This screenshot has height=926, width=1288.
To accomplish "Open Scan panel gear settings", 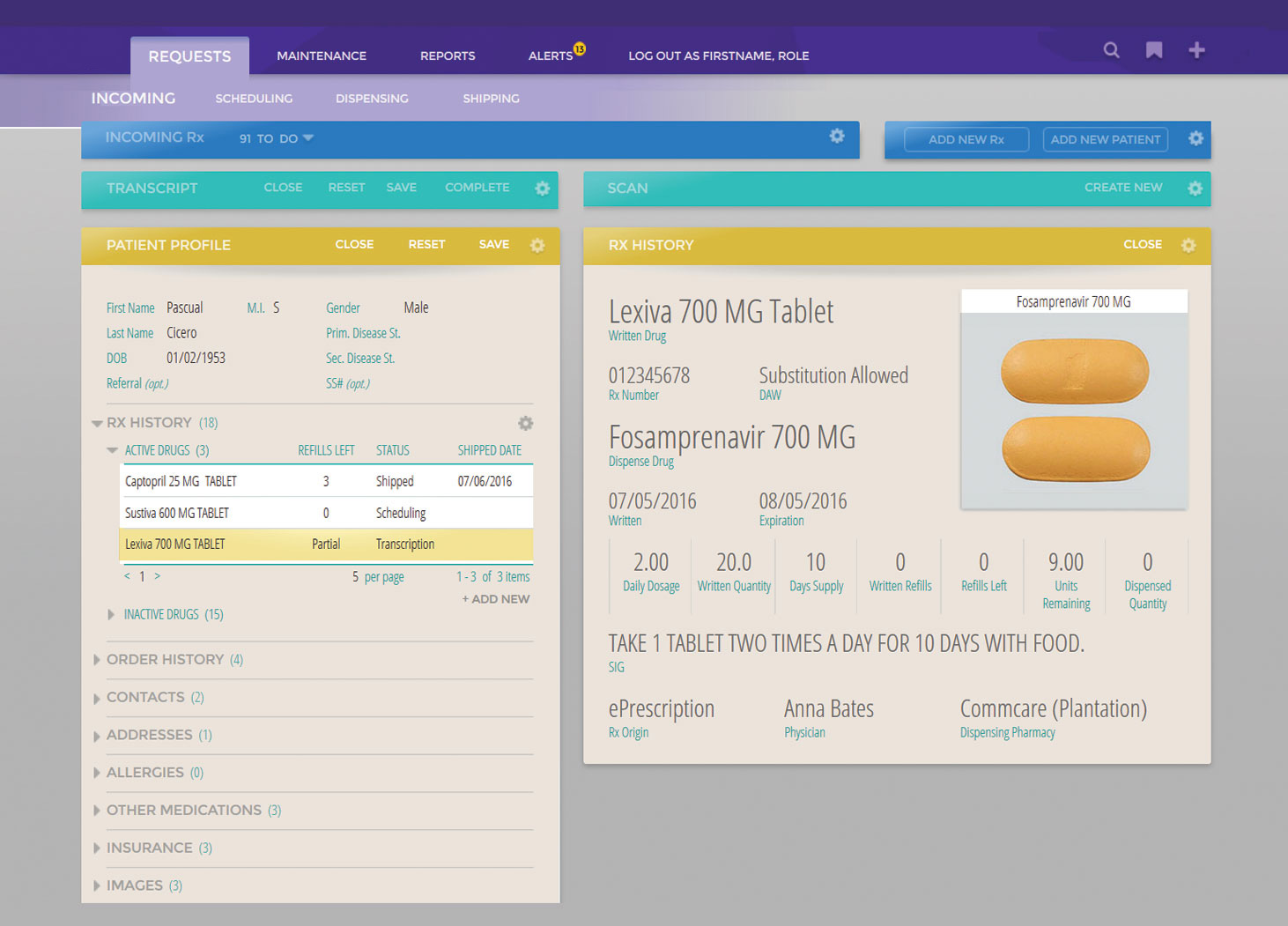I will (x=1195, y=189).
